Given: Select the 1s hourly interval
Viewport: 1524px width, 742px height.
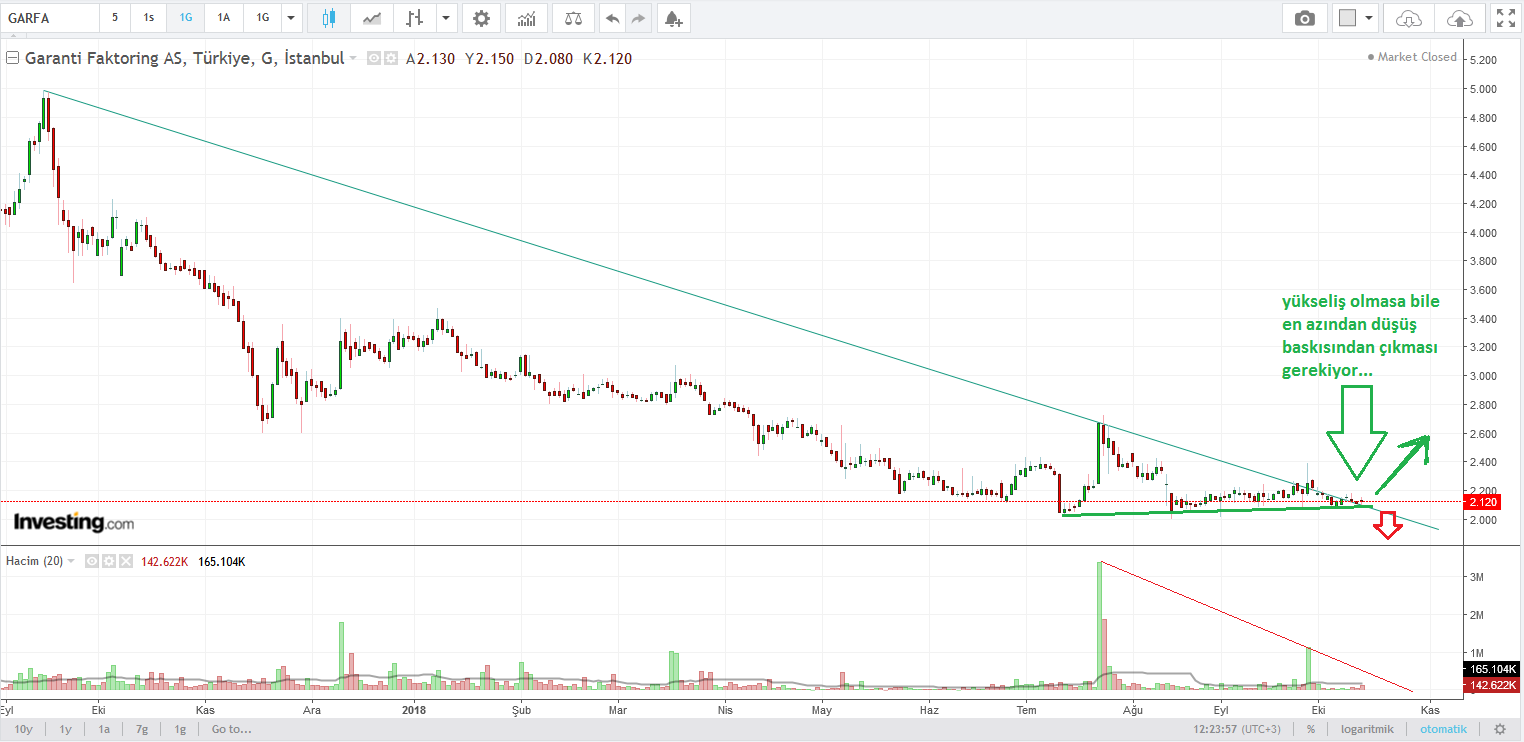Looking at the screenshot, I should 148,17.
